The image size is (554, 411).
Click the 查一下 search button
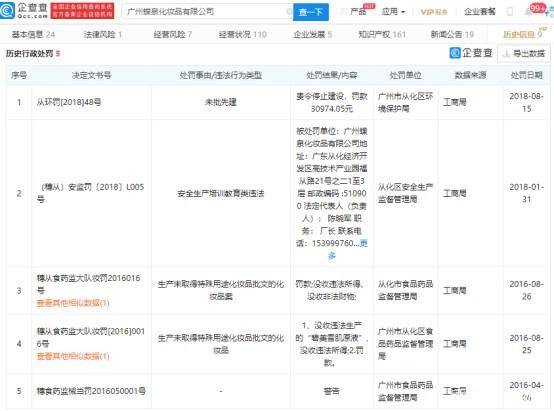click(x=311, y=12)
